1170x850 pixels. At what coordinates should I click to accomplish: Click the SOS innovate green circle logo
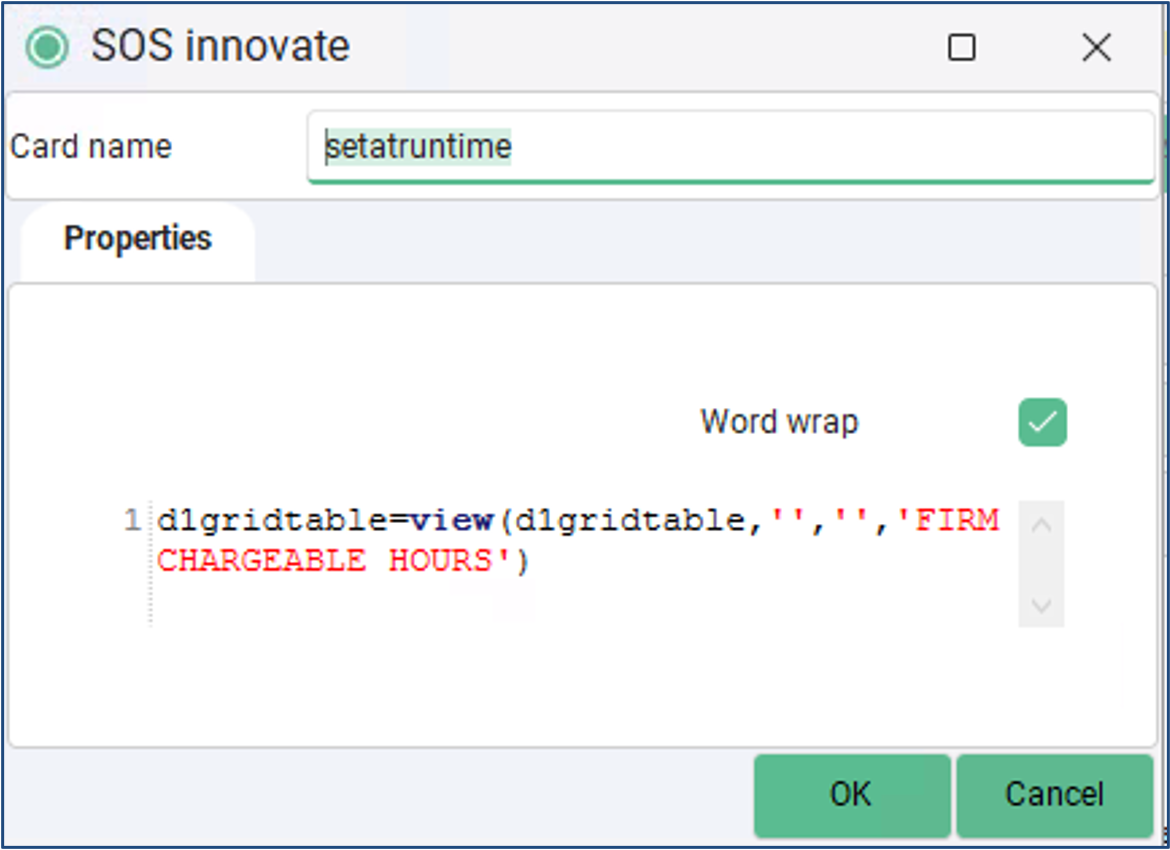tap(46, 46)
